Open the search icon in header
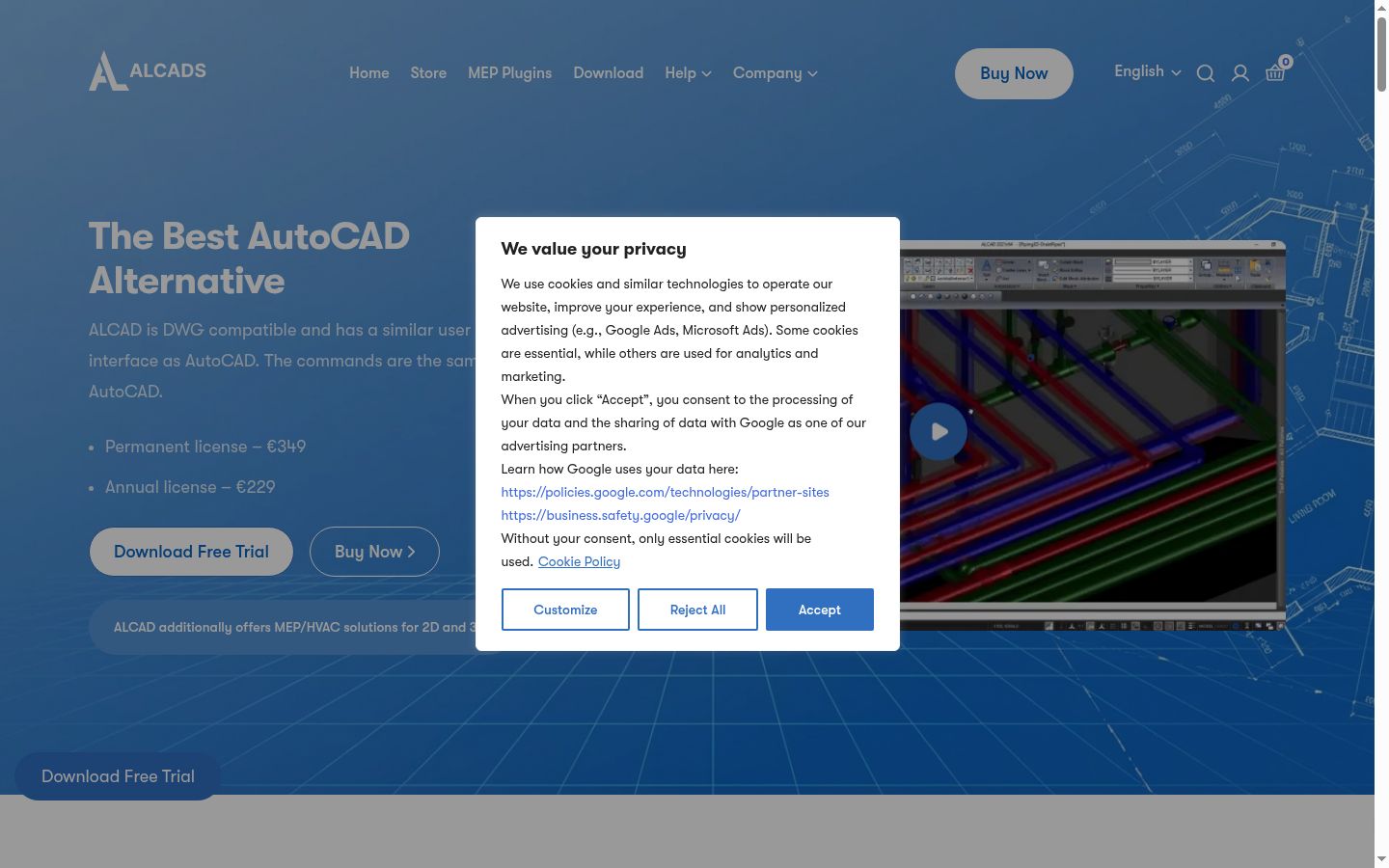The width and height of the screenshot is (1389, 868). pyautogui.click(x=1206, y=73)
